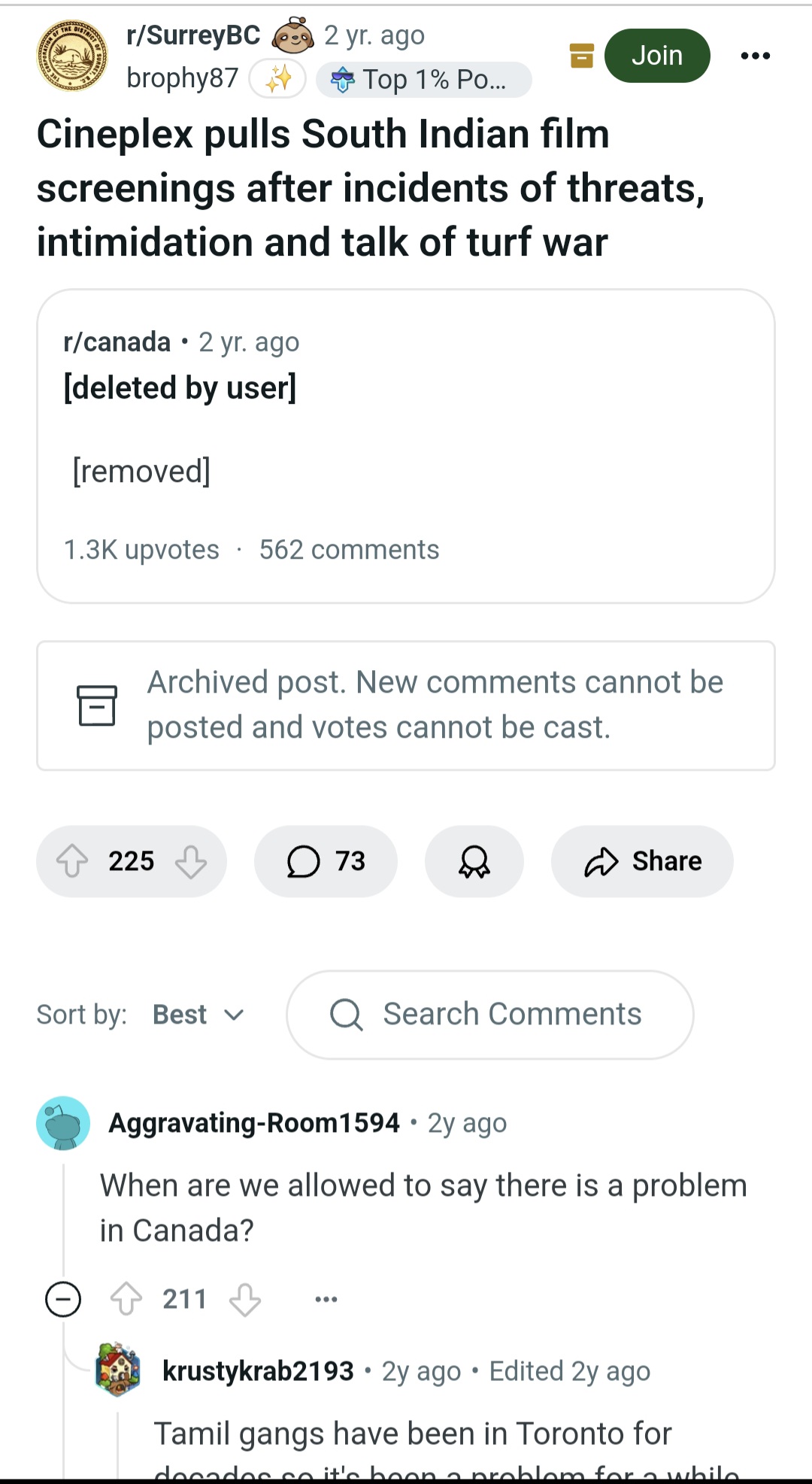Viewport: 812px width, 1484px height.
Task: Open the comment's three-dot options menu
Action: point(326,1299)
